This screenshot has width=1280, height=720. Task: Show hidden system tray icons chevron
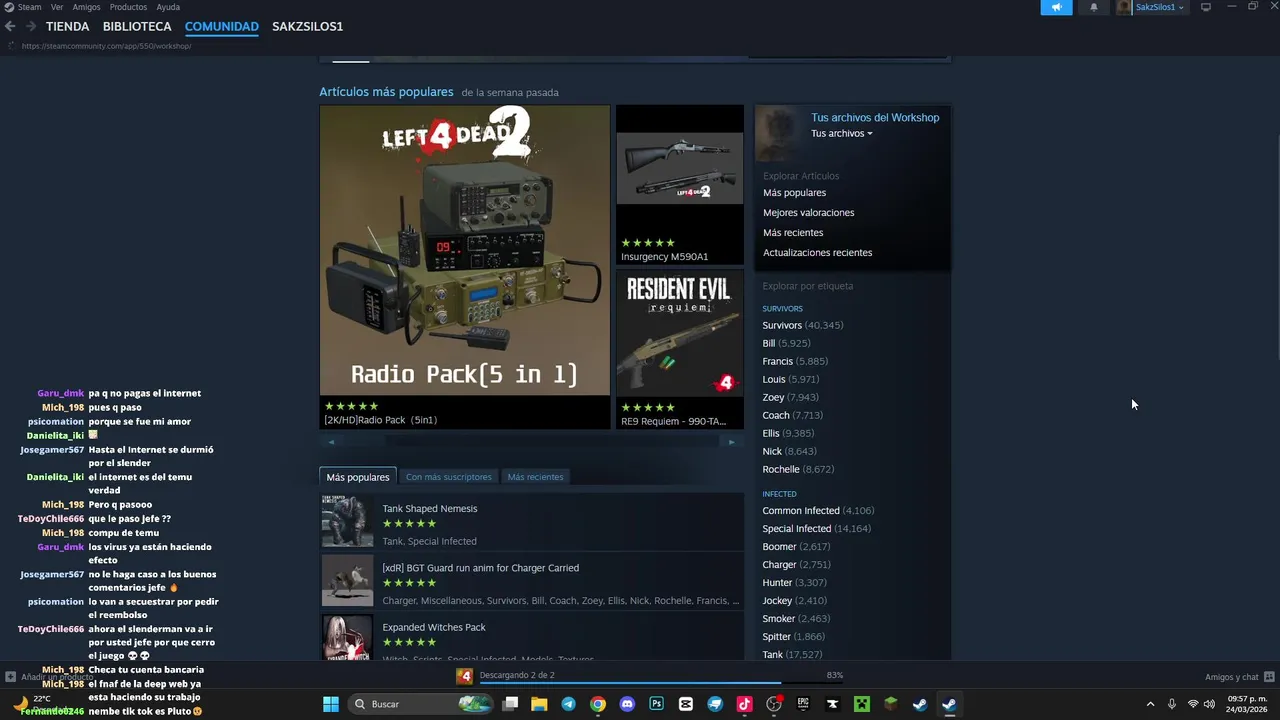(1150, 704)
